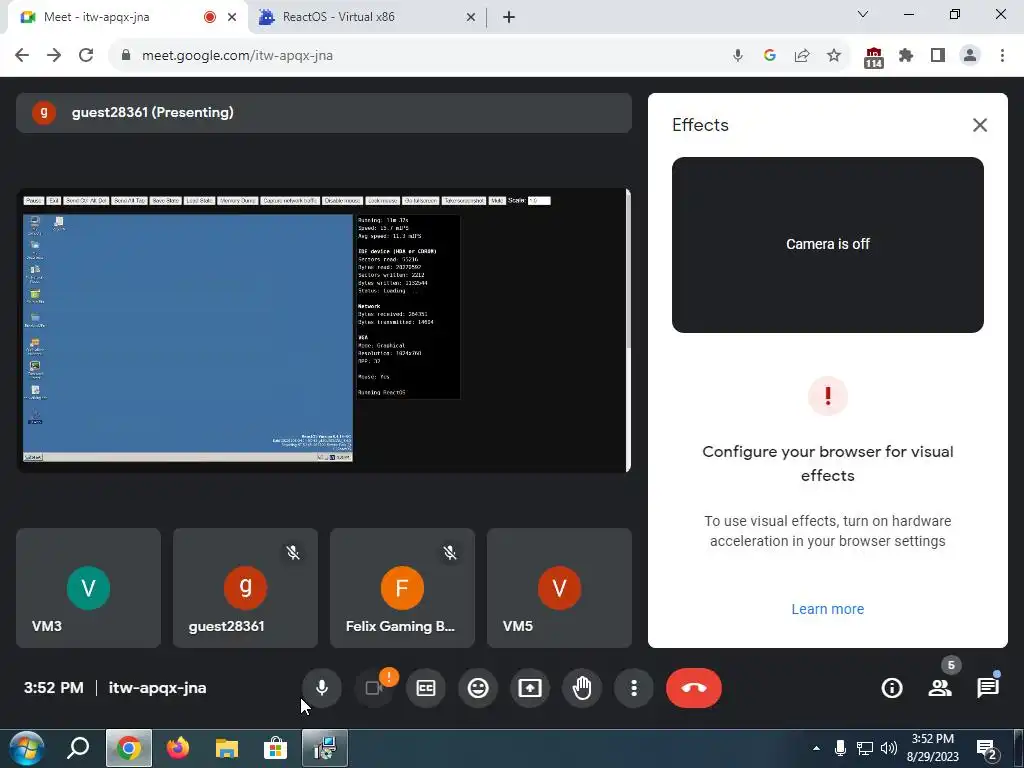Show hidden system tray icons arrow
Screen dimensions: 1024x768
click(816, 748)
